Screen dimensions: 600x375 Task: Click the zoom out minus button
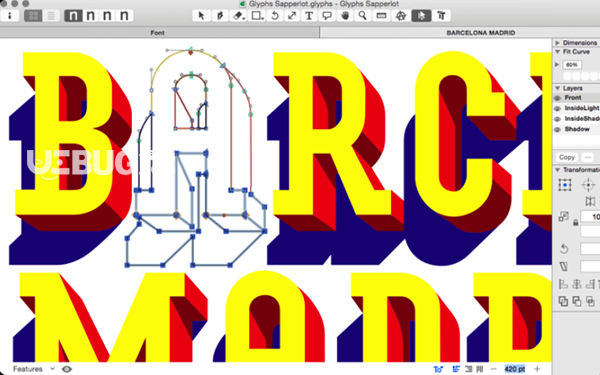493,369
